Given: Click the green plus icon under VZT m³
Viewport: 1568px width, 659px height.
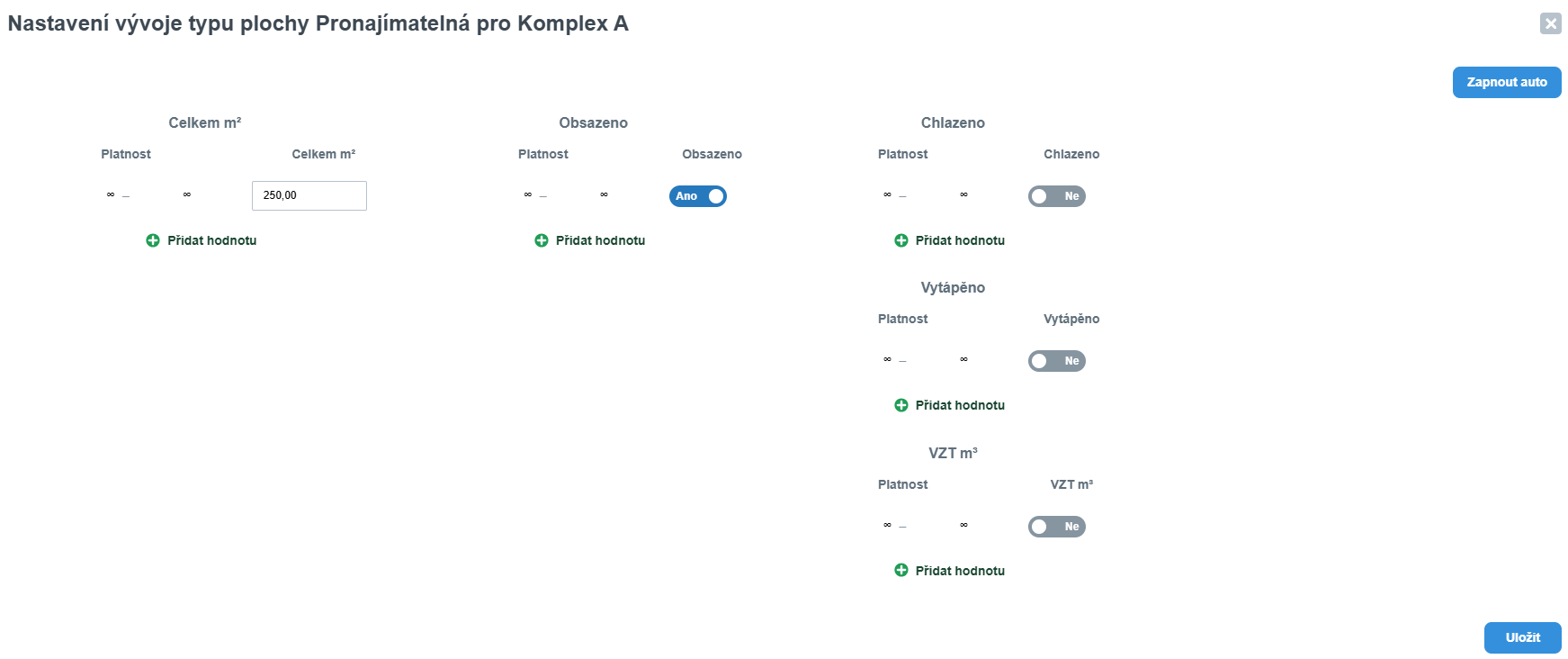Looking at the screenshot, I should 901,571.
